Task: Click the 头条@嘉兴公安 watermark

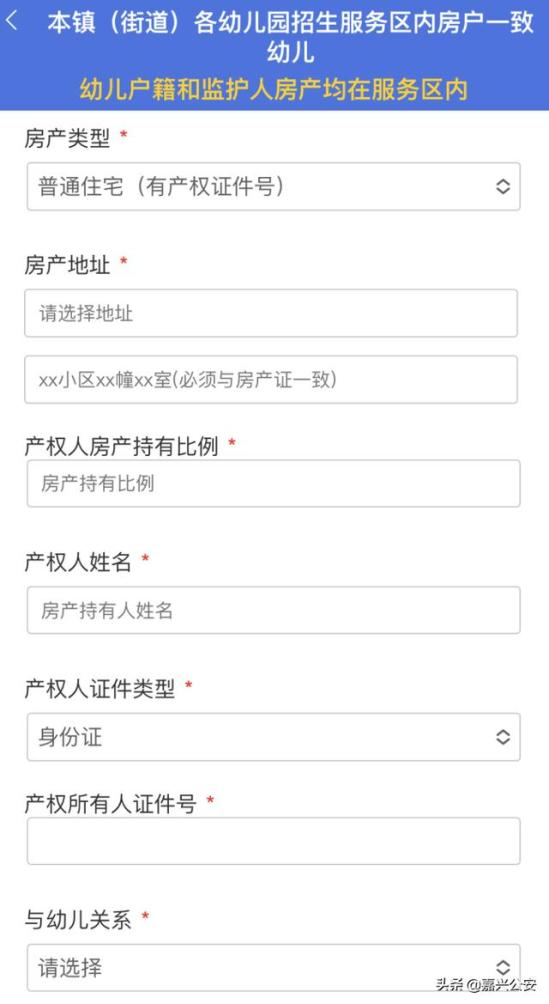Action: (x=486, y=985)
